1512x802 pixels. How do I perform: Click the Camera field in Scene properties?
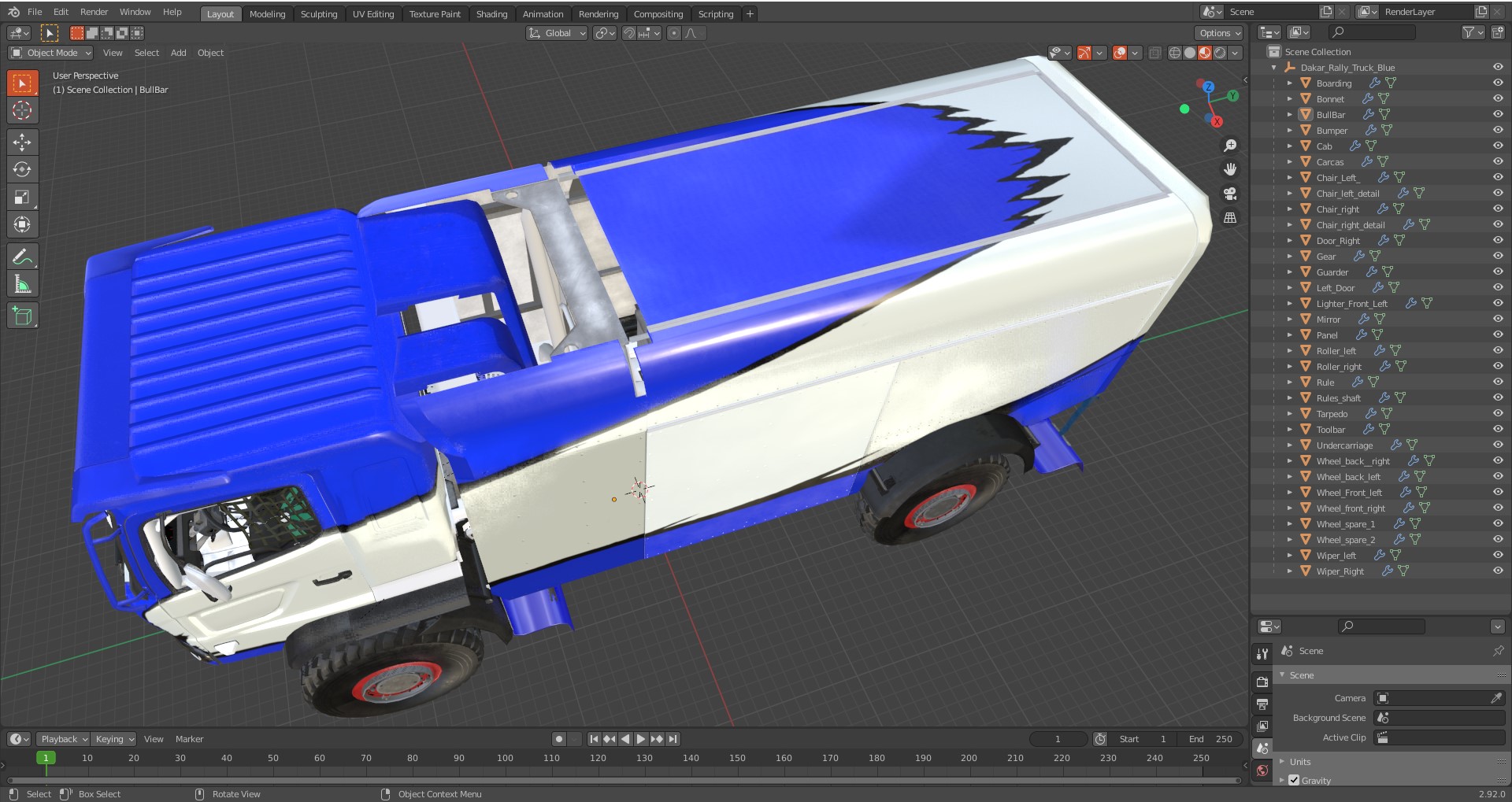1440,698
